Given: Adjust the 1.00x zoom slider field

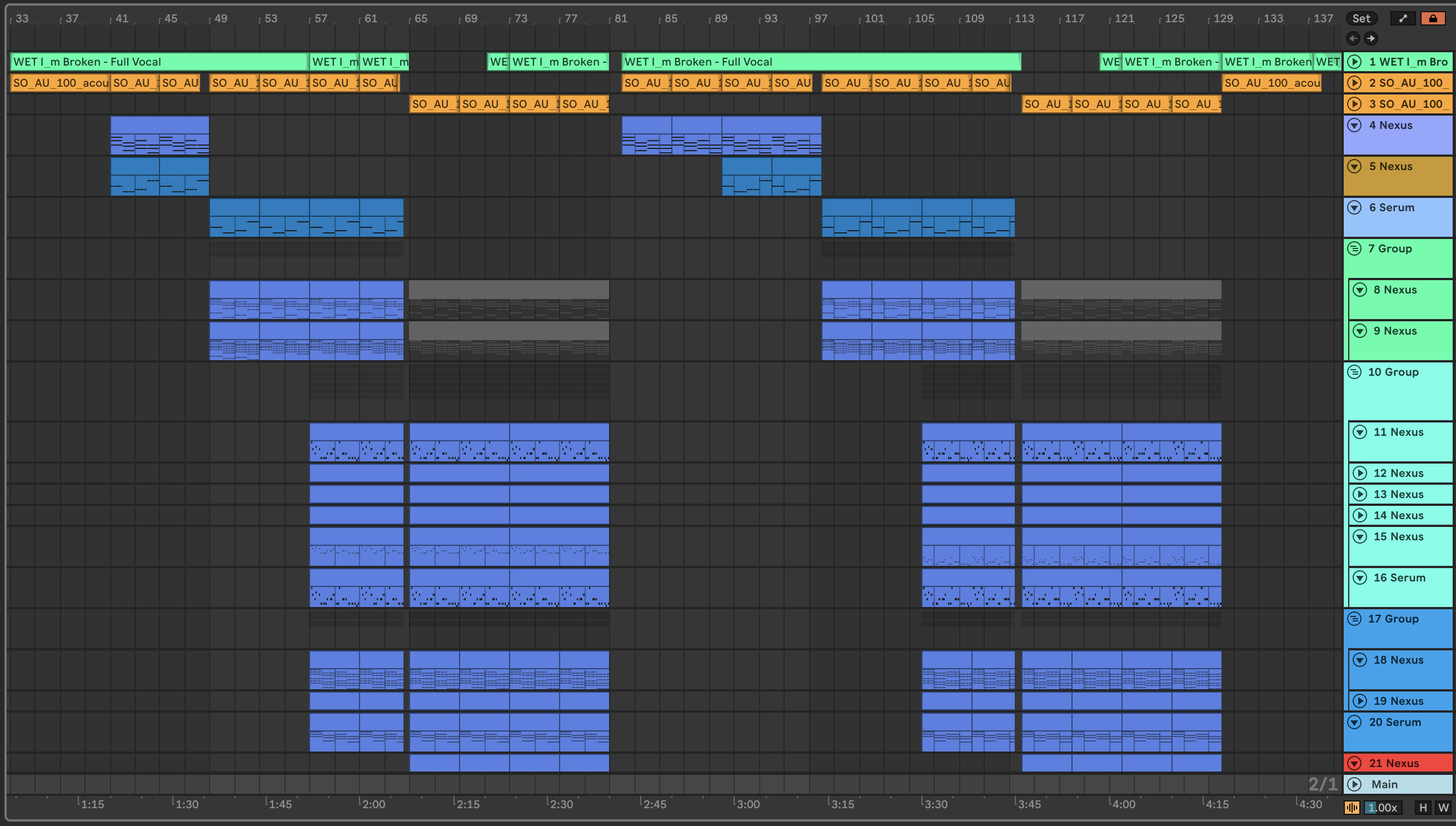Looking at the screenshot, I should 1382,807.
